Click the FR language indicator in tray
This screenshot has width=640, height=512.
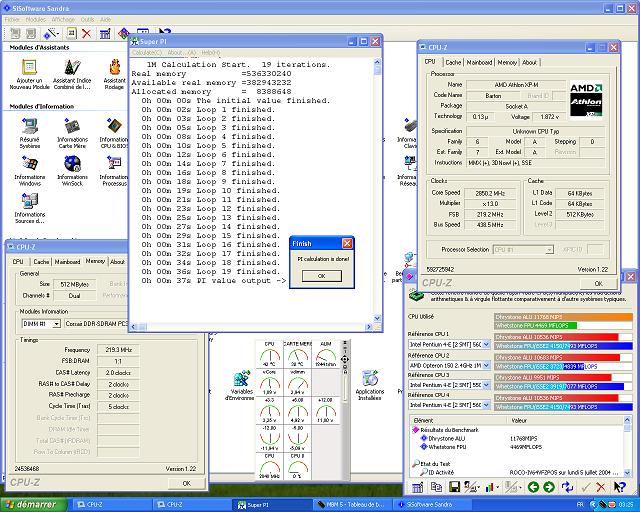580,505
